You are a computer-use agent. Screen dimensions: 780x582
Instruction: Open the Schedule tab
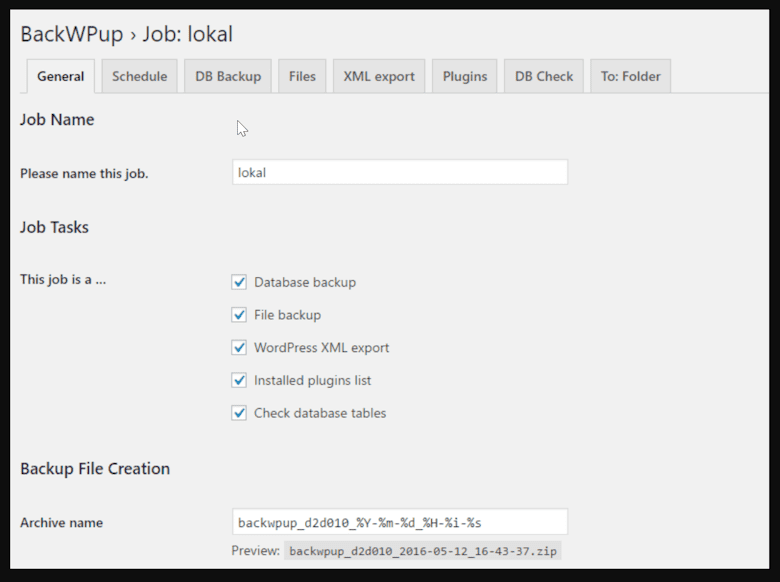pos(139,76)
